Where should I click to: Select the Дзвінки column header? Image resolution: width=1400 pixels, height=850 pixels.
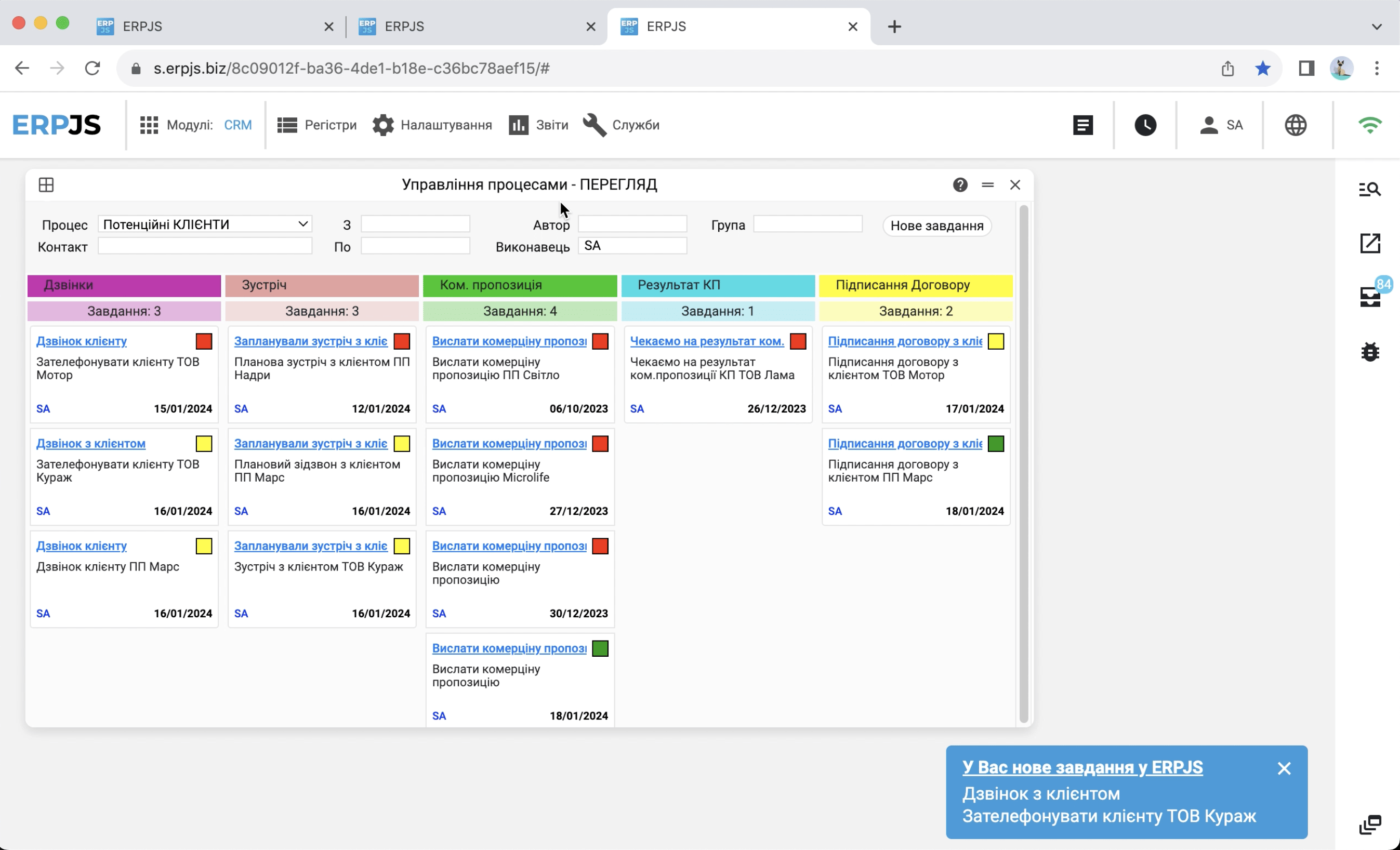pos(124,285)
